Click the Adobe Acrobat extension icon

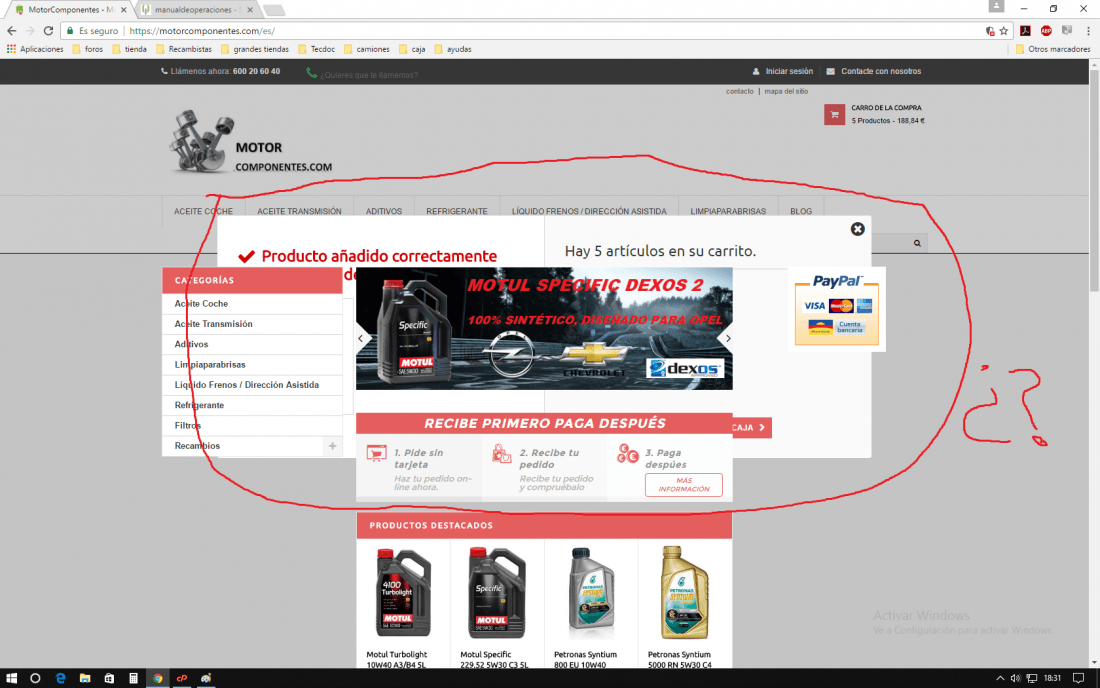click(1025, 31)
